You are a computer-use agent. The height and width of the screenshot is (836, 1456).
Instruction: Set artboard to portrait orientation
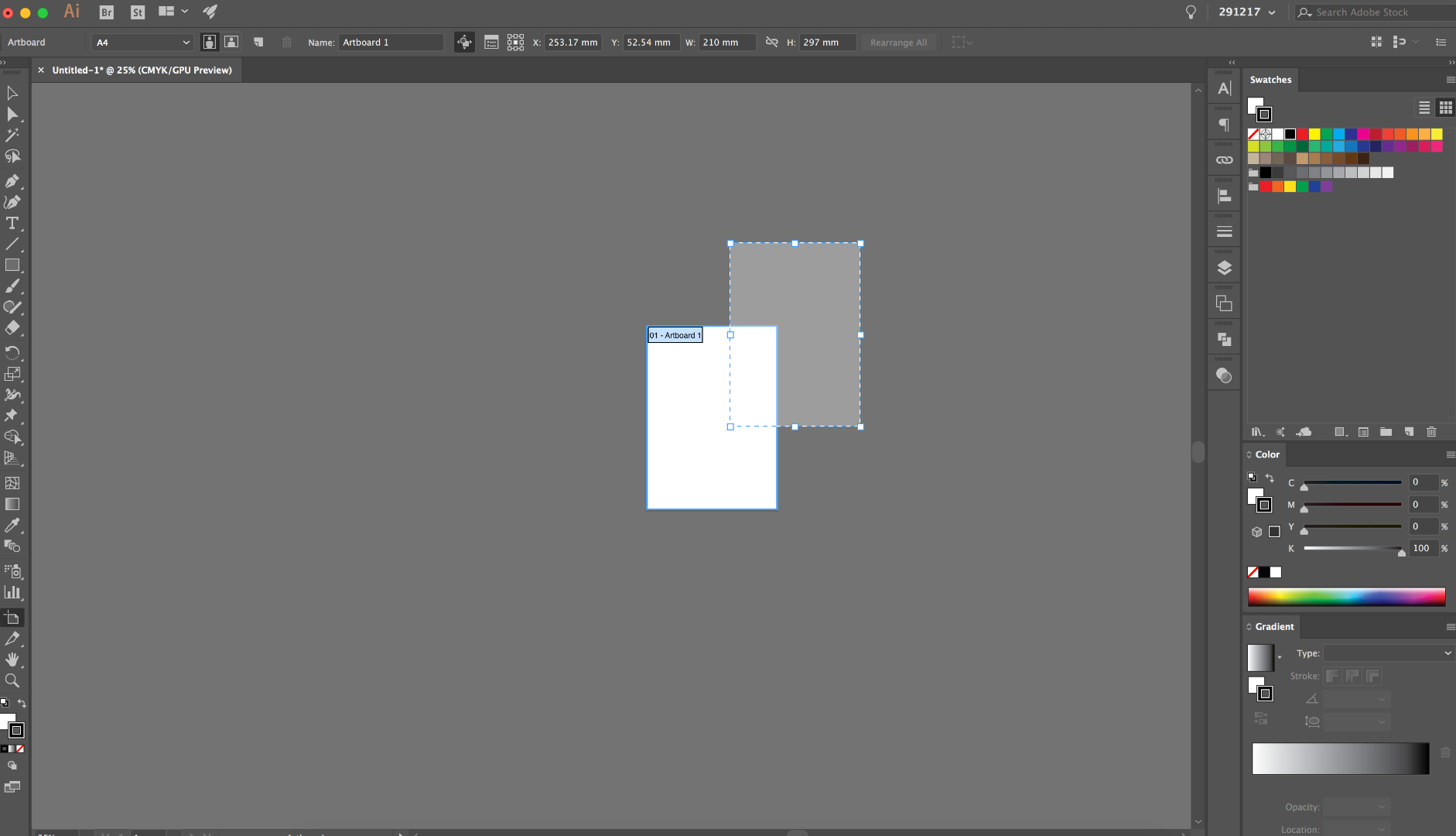pyautogui.click(x=209, y=43)
